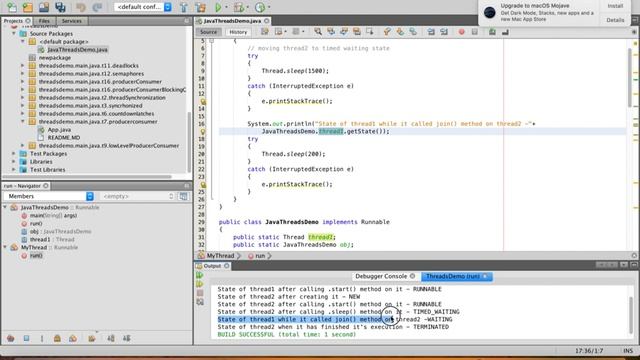Toggle the Navigator javadoc window button
640x360 pixels.
click(x=183, y=196)
